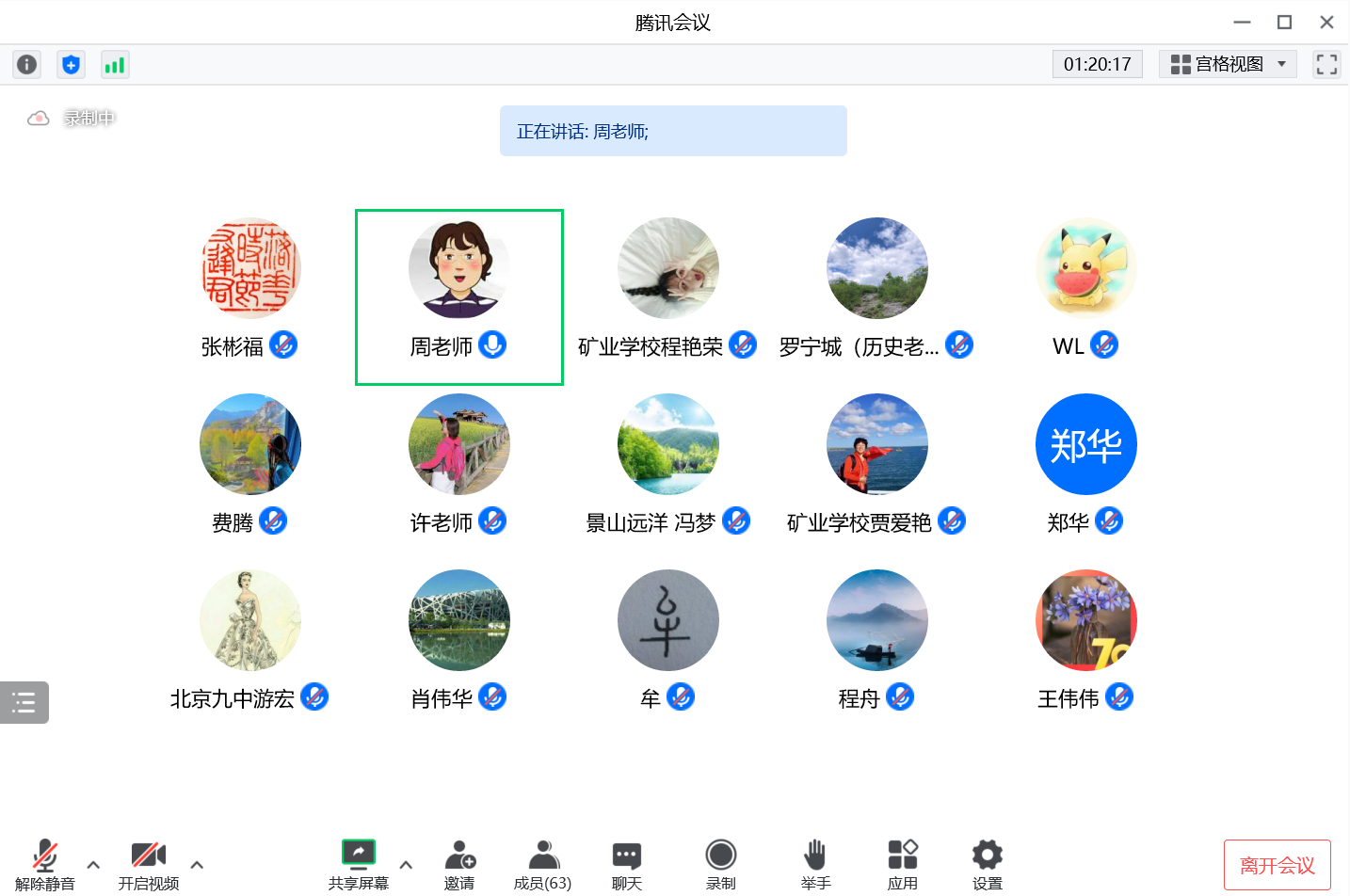Open the meeting info icon
Viewport: 1350px width, 896px height.
27,64
